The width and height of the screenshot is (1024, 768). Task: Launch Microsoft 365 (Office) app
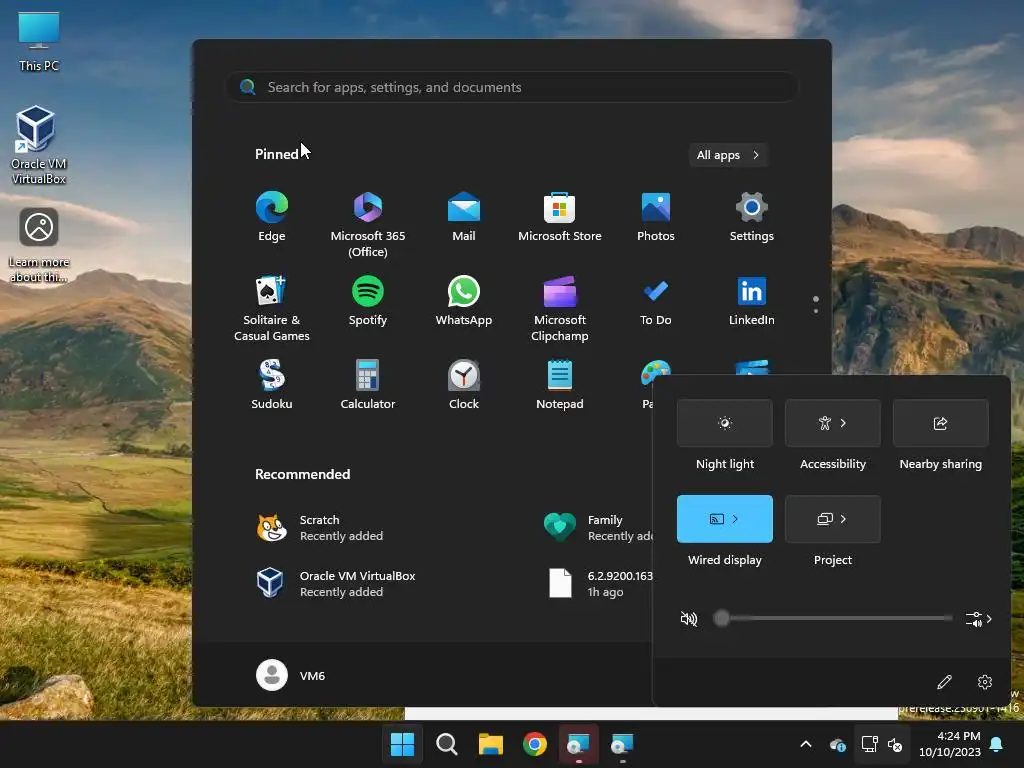pos(368,225)
